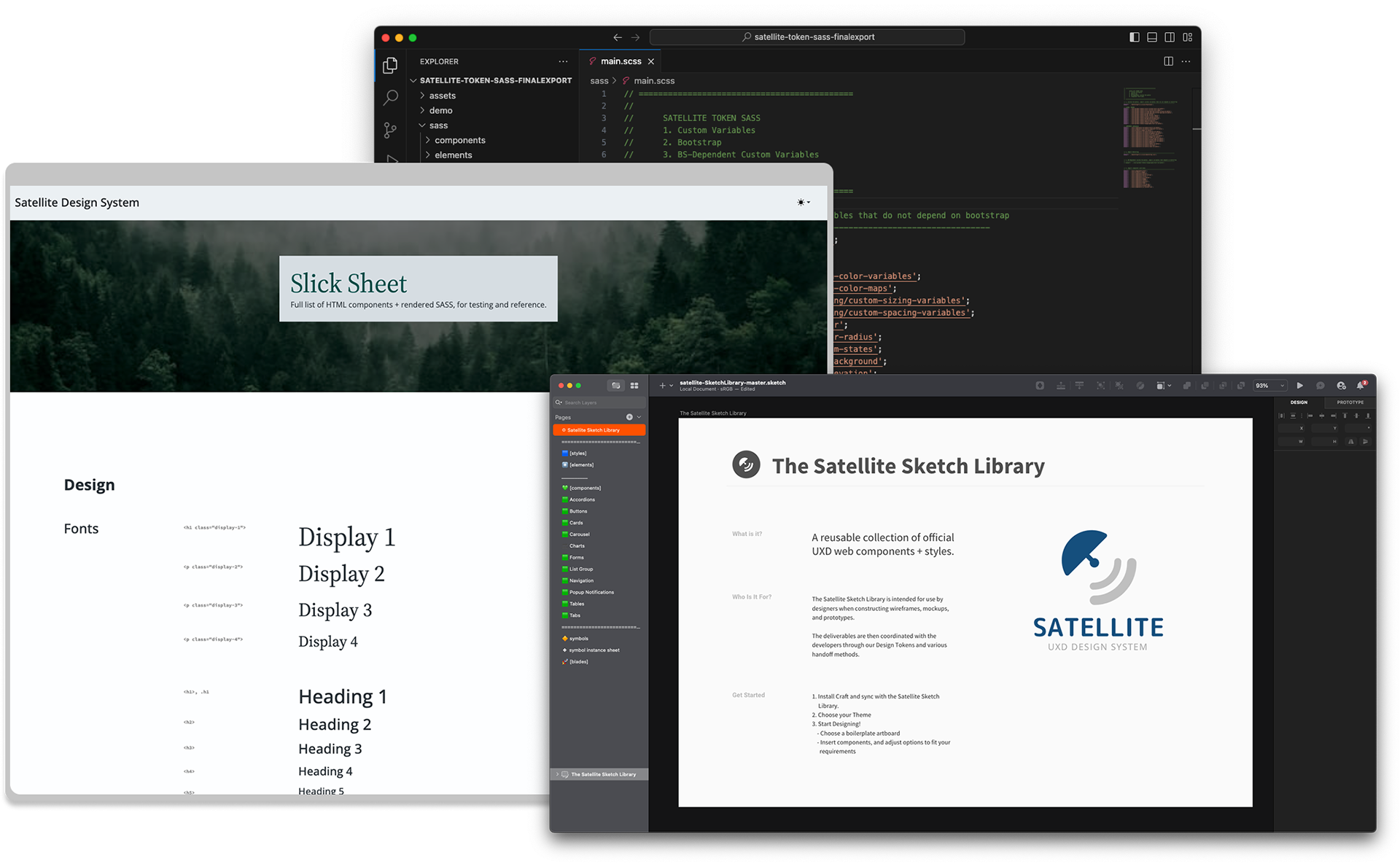Go back with editor navigation arrow

618,37
